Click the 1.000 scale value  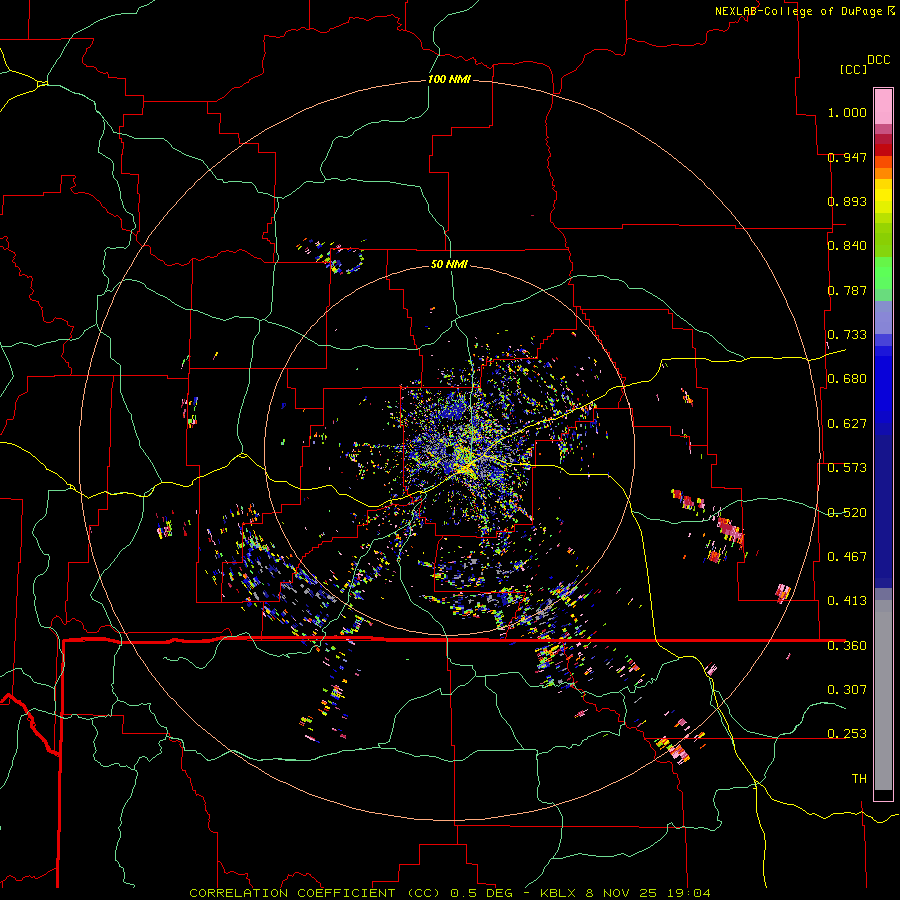coord(847,112)
